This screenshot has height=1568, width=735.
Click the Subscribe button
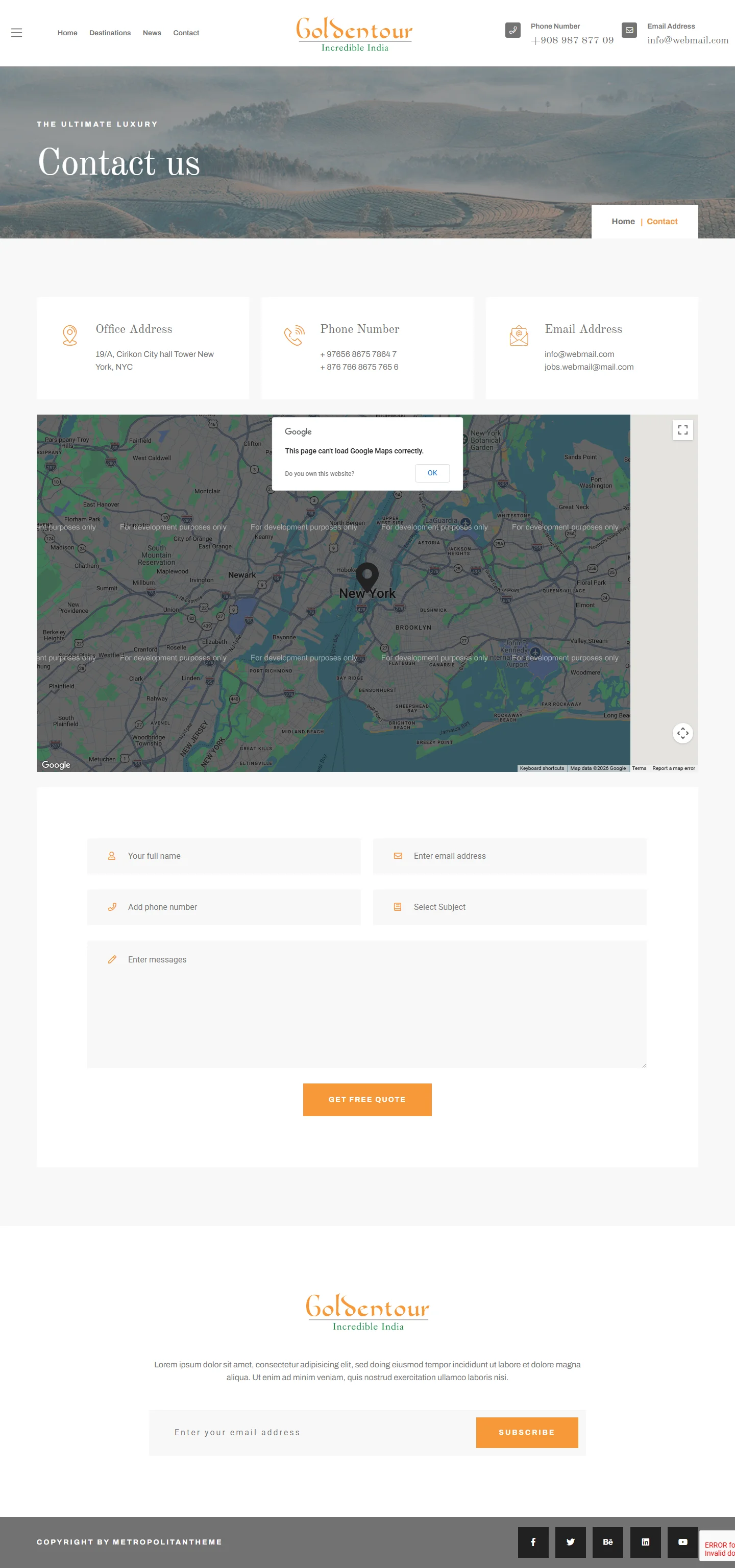pos(526,1432)
